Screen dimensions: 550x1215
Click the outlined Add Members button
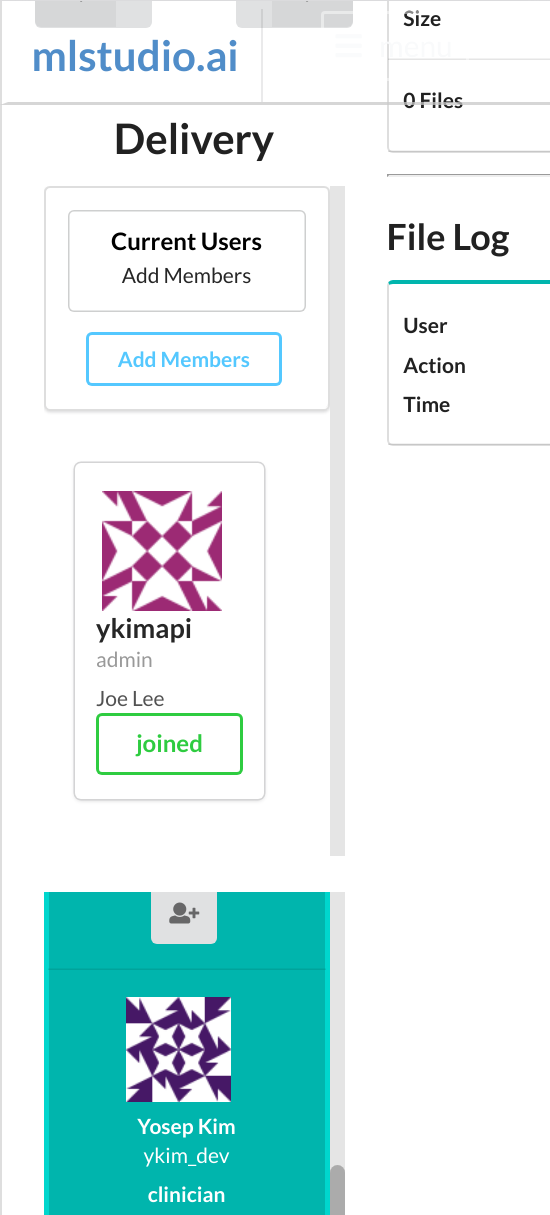(184, 359)
